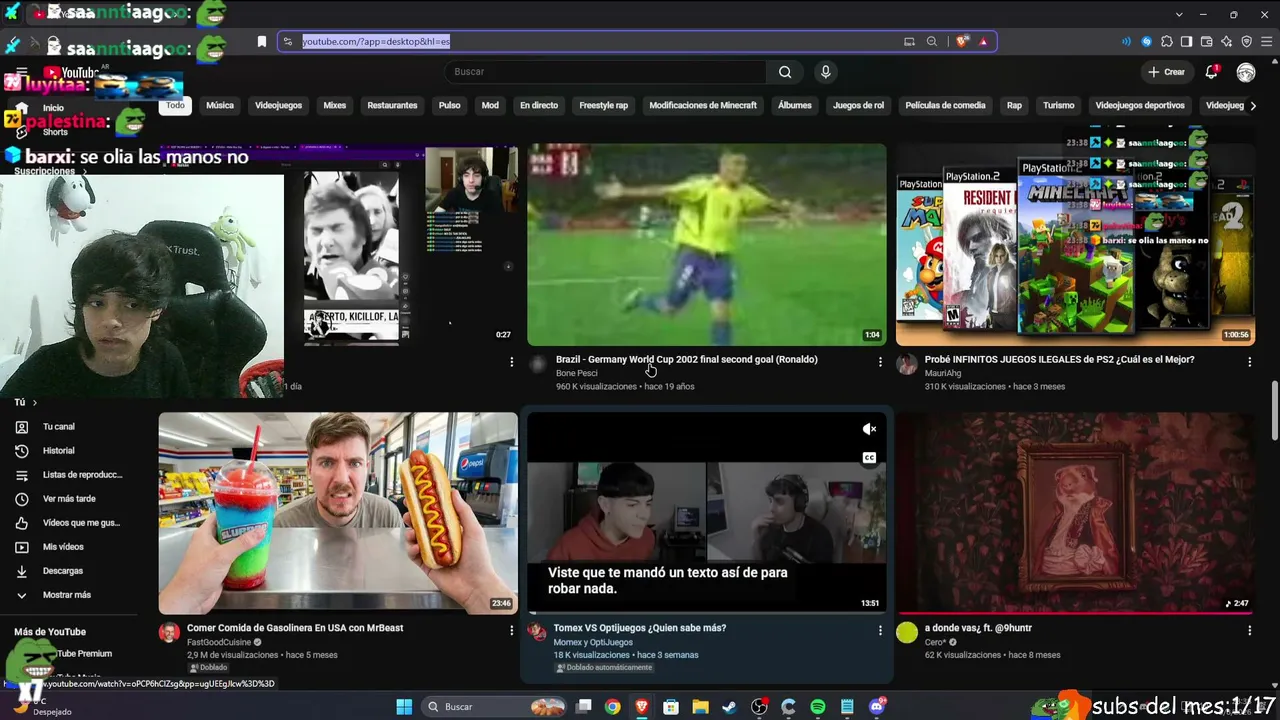
Task: Open Brave VPN shield icon
Action: [1246, 41]
